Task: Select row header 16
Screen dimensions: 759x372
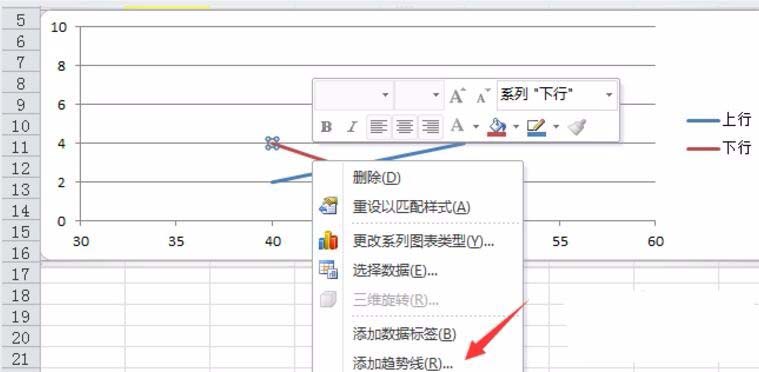Action: click(x=20, y=253)
